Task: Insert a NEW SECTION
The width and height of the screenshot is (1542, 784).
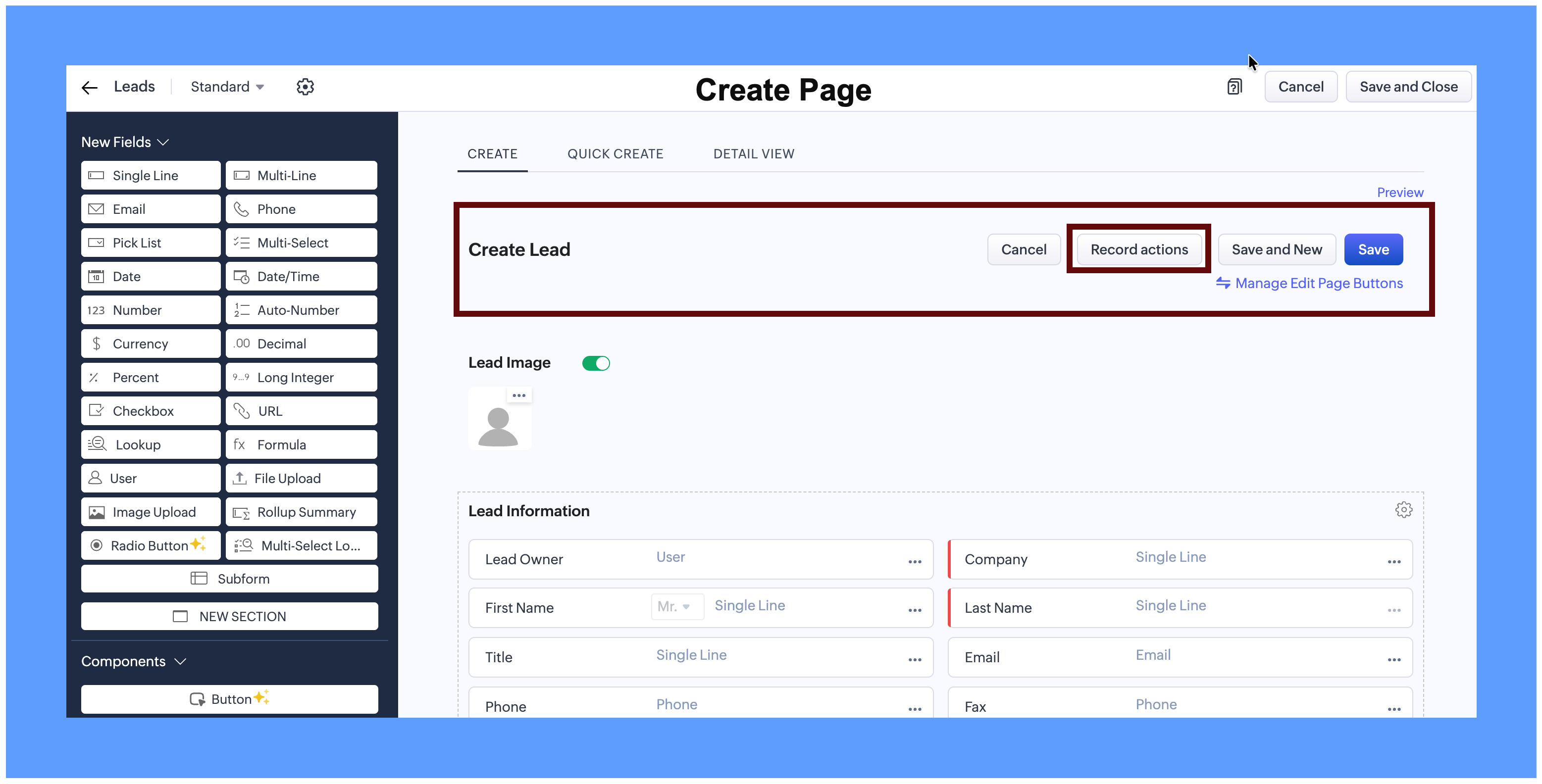Action: [x=230, y=616]
